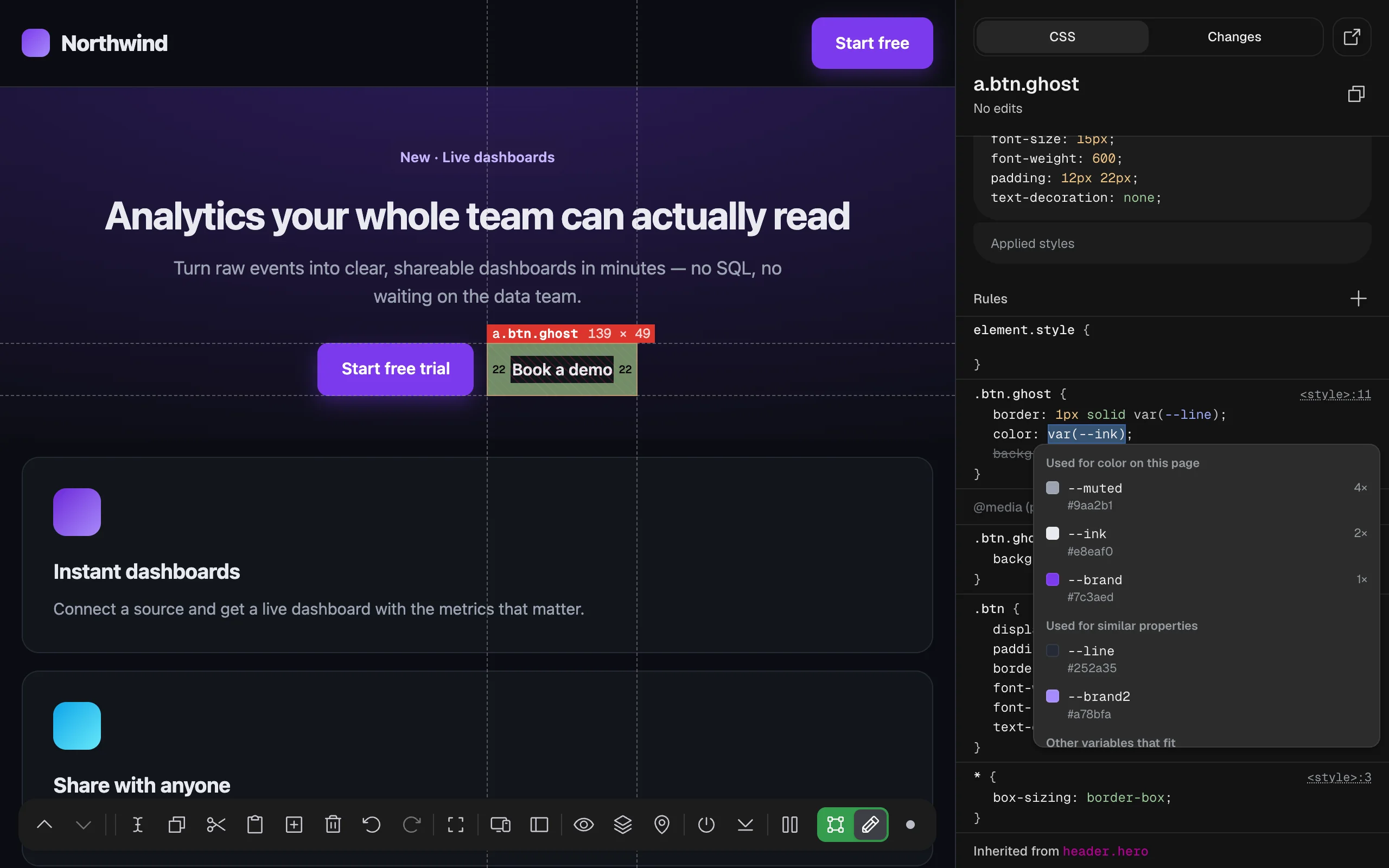Open panel in external window icon
The width and height of the screenshot is (1389, 868).
1352,37
